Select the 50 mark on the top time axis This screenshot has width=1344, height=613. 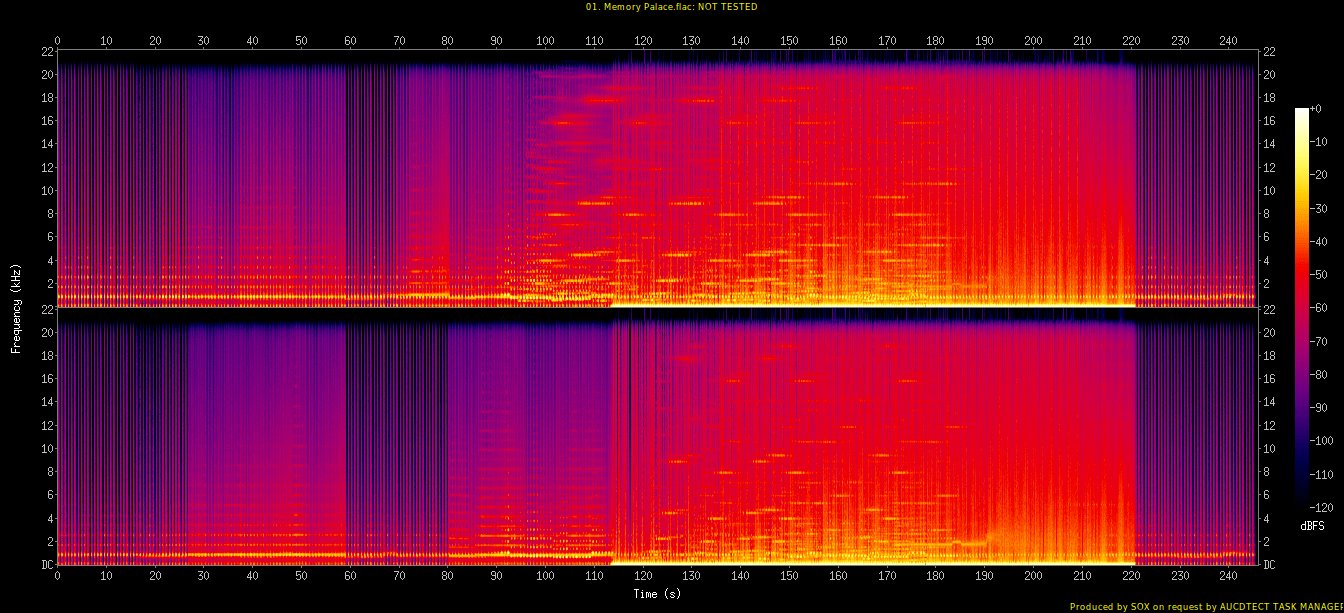click(301, 41)
